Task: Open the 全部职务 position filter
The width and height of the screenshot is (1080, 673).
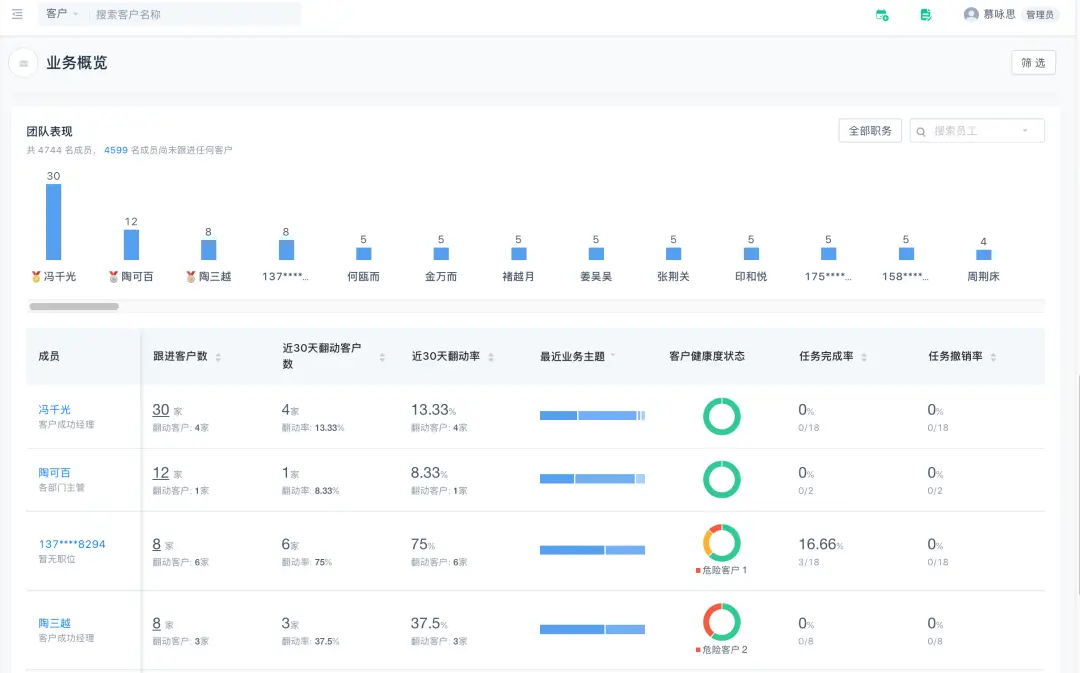Action: (870, 131)
